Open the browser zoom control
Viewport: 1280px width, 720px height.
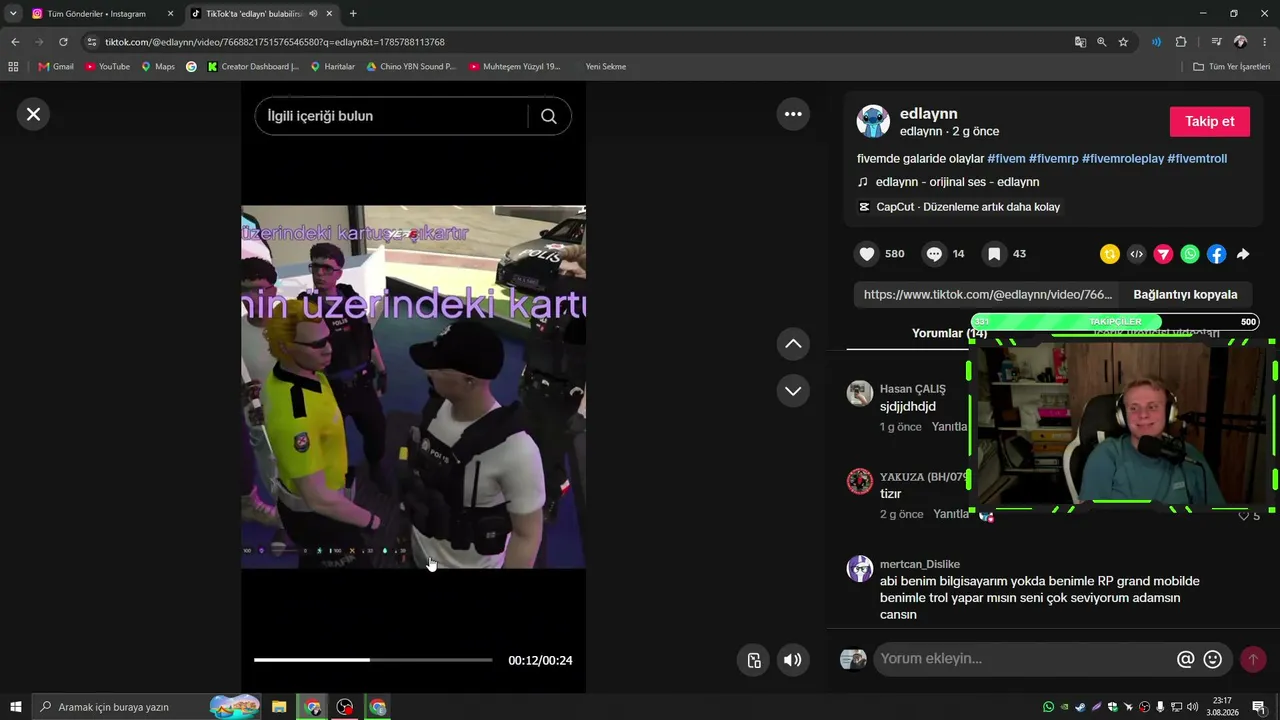coord(1102,42)
